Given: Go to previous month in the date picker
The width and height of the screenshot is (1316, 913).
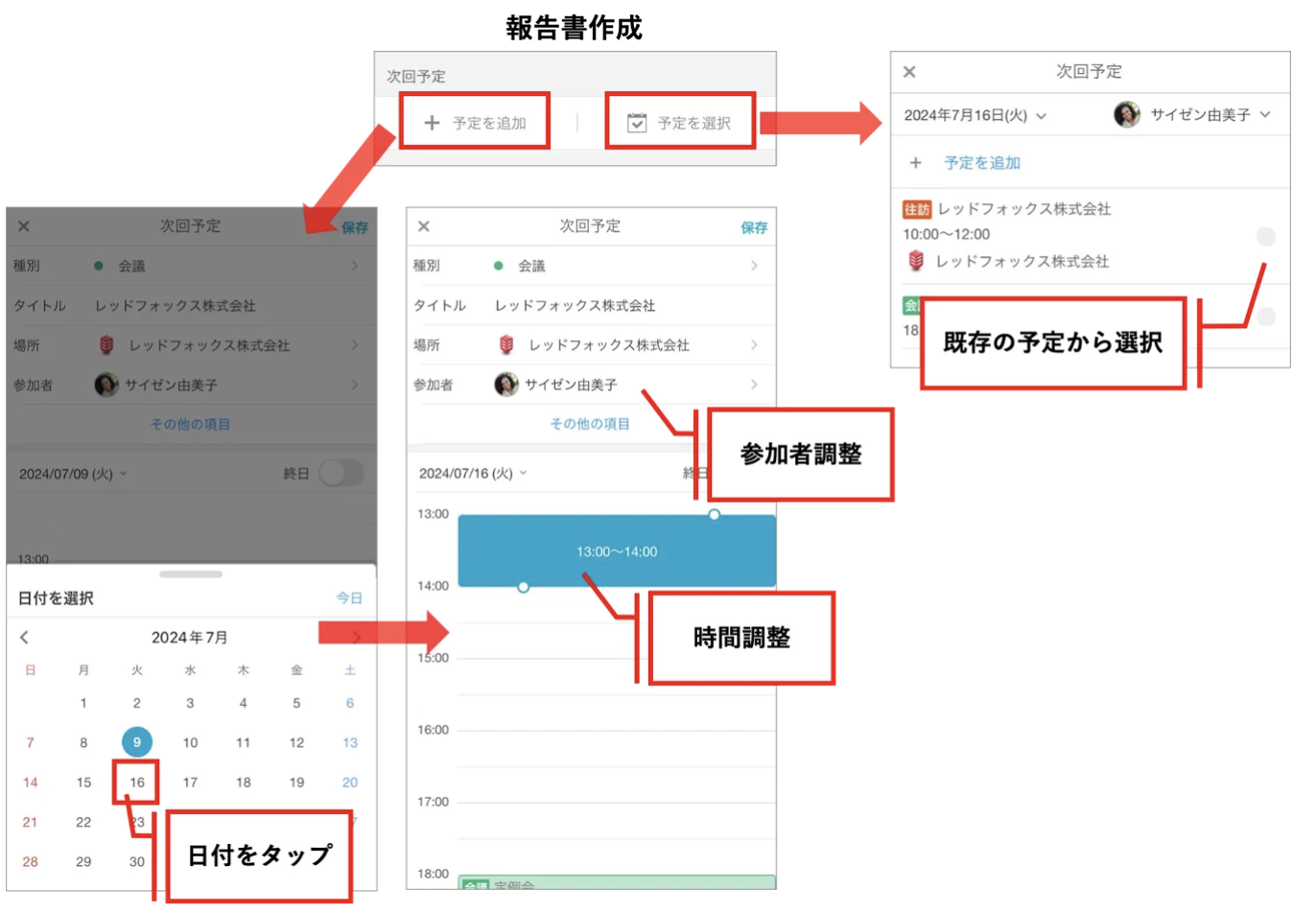Looking at the screenshot, I should [25, 637].
